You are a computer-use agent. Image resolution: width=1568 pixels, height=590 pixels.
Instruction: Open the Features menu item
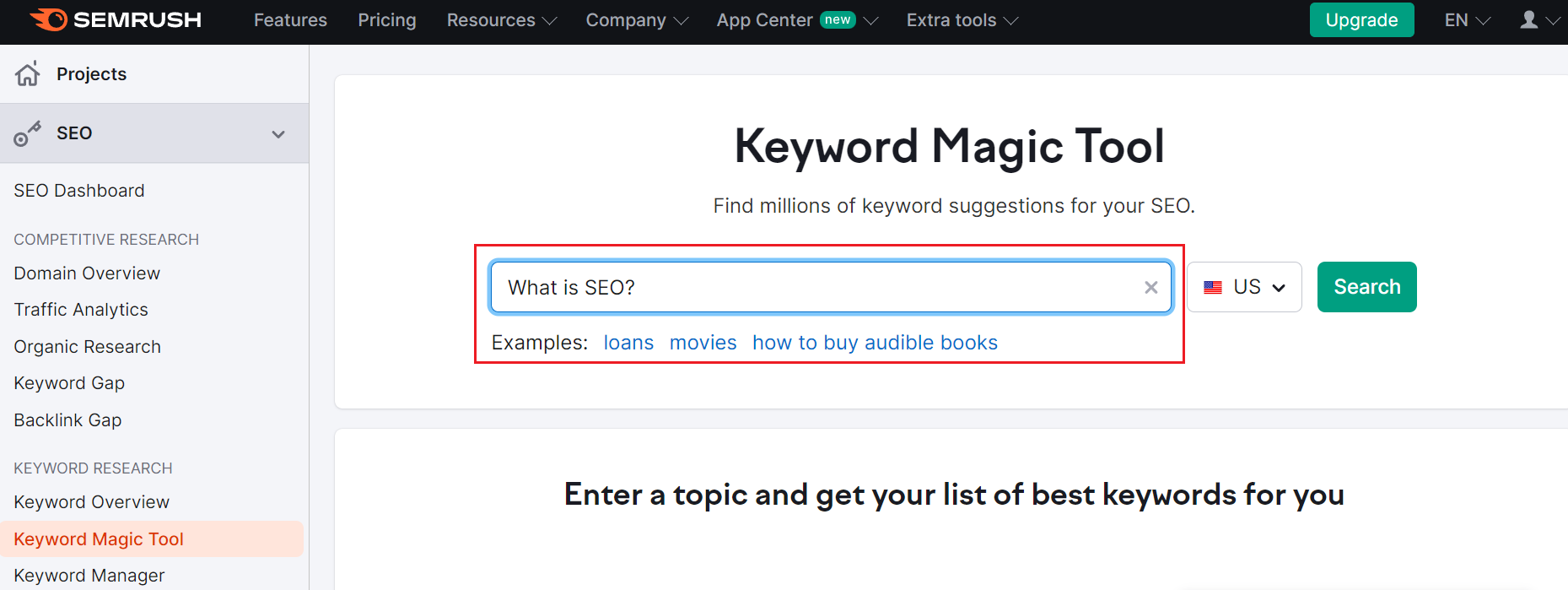[290, 20]
